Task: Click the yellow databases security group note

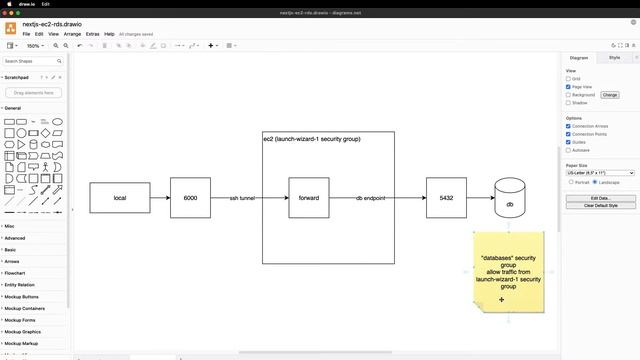Action: click(x=509, y=272)
